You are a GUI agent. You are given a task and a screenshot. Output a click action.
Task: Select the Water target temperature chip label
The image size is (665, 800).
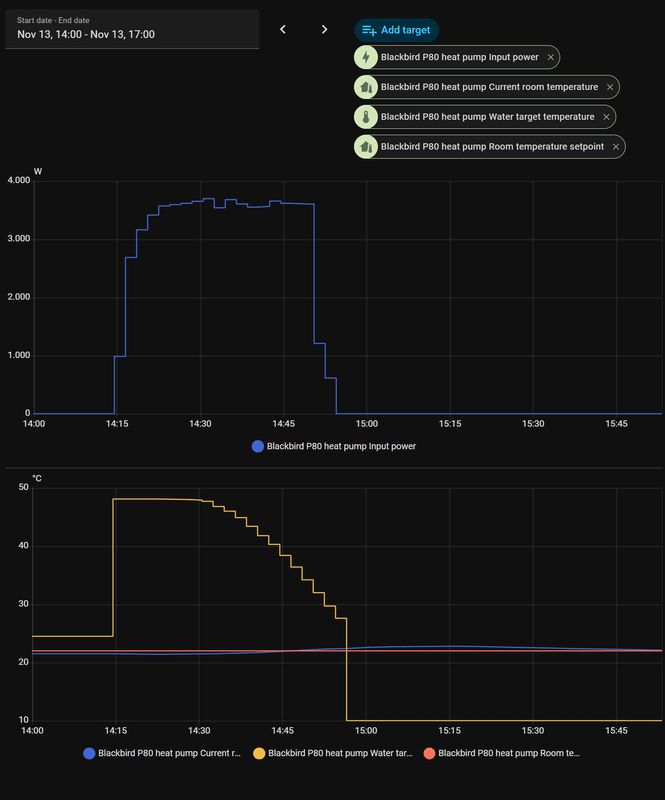pyautogui.click(x=487, y=117)
